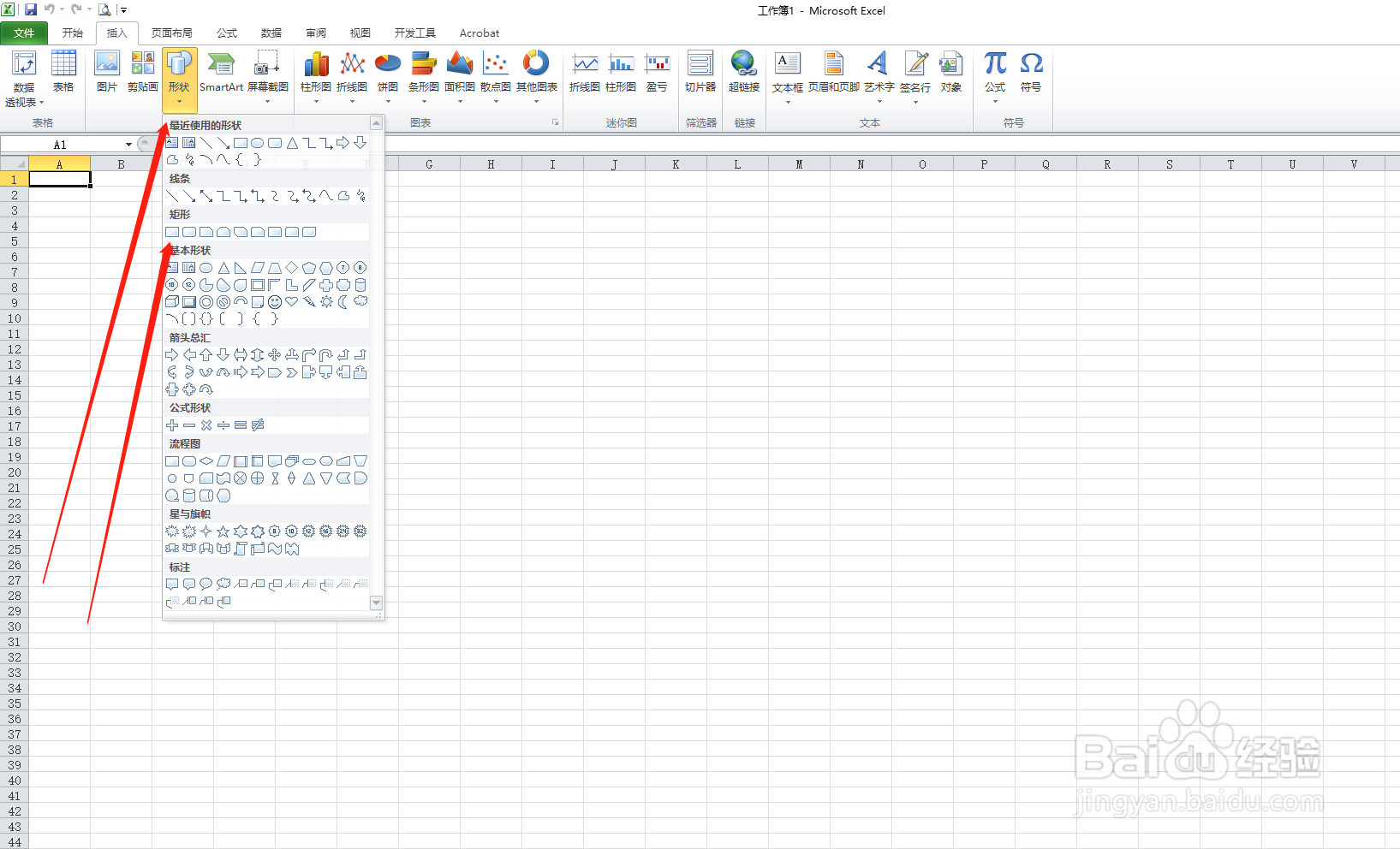Select the rounded rectangle under 矩形

pos(189,232)
